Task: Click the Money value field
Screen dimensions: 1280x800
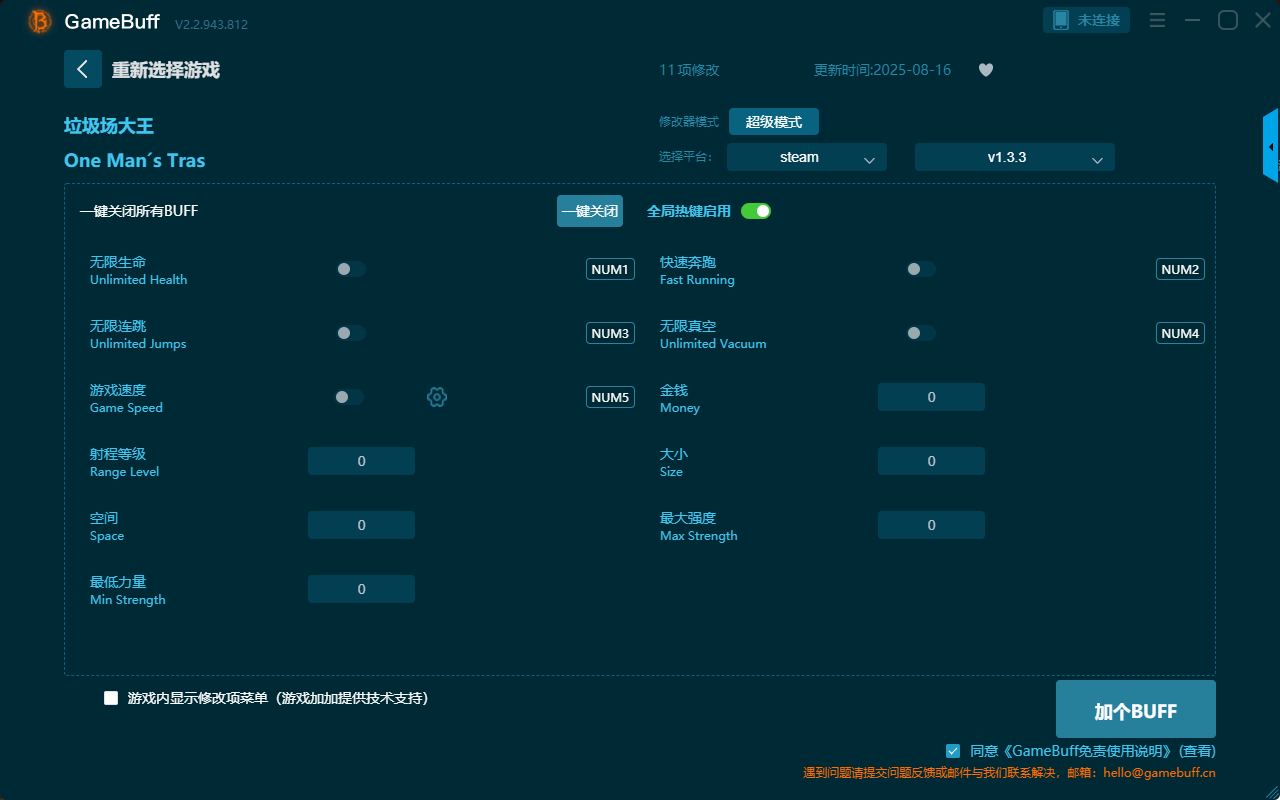Action: coord(931,397)
